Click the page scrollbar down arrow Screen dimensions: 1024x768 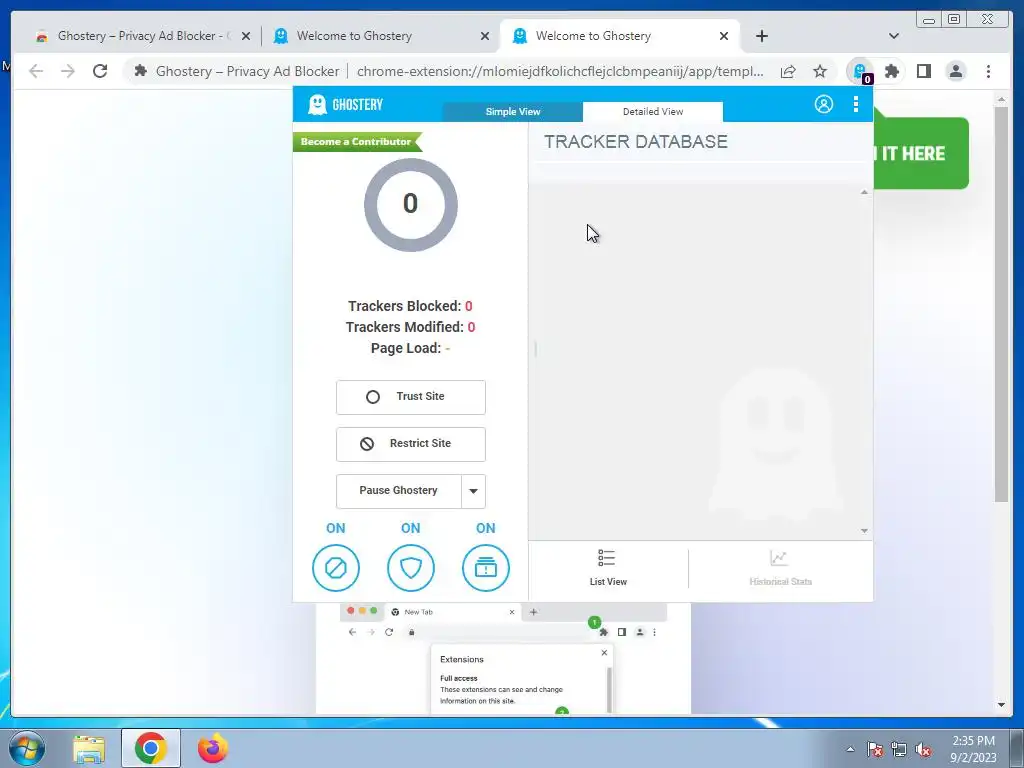click(x=1001, y=705)
